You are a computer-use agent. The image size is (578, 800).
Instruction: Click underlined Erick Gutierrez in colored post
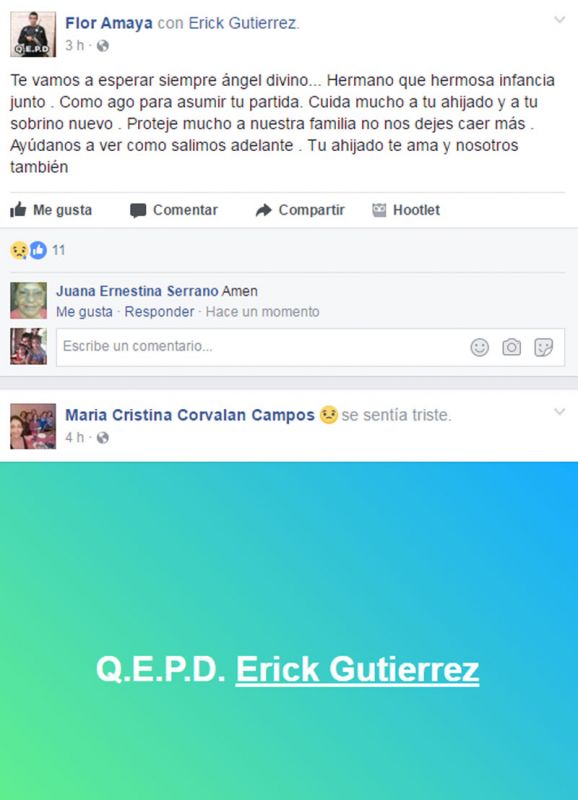(357, 669)
